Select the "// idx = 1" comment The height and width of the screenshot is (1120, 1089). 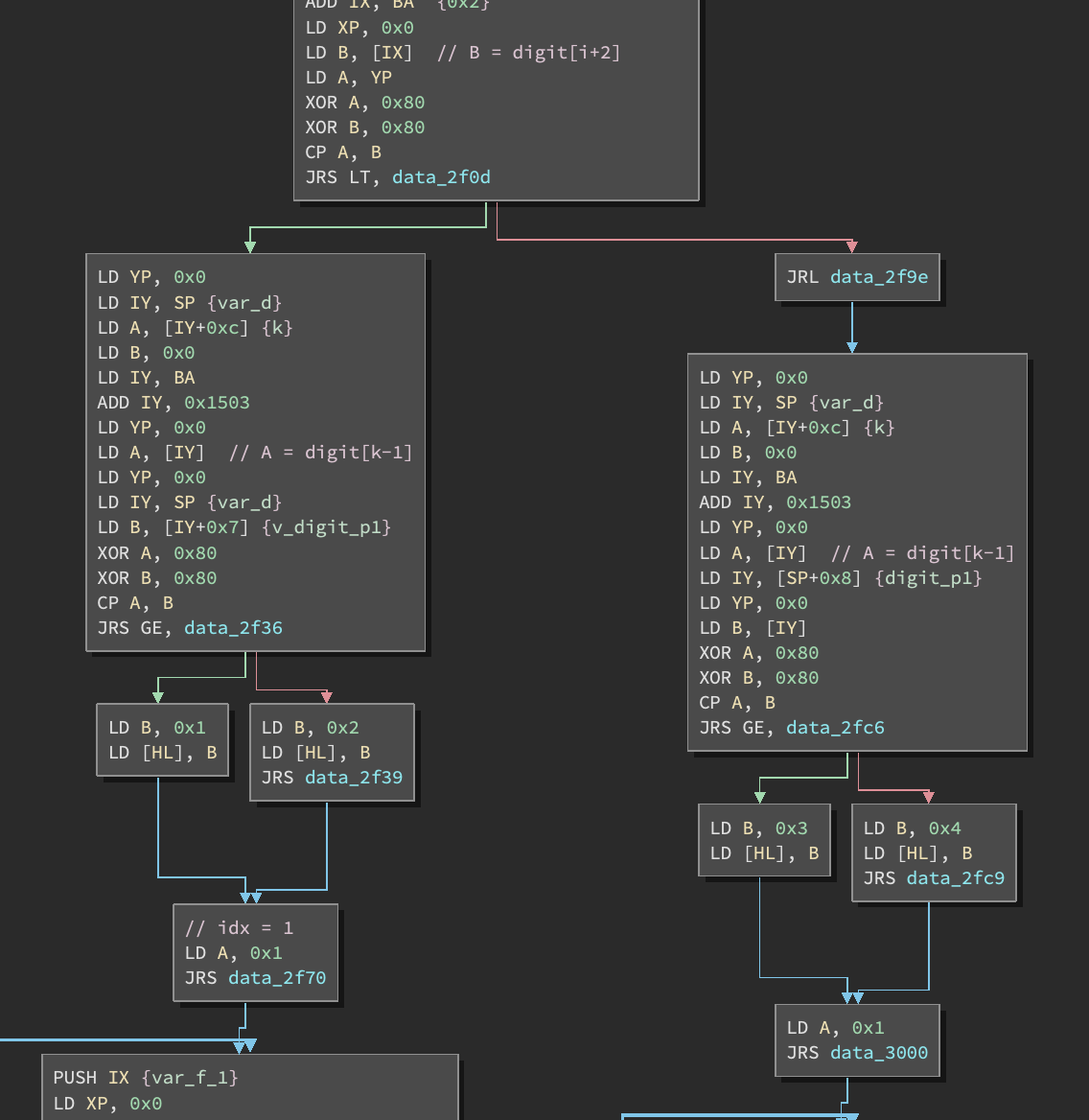point(239,928)
